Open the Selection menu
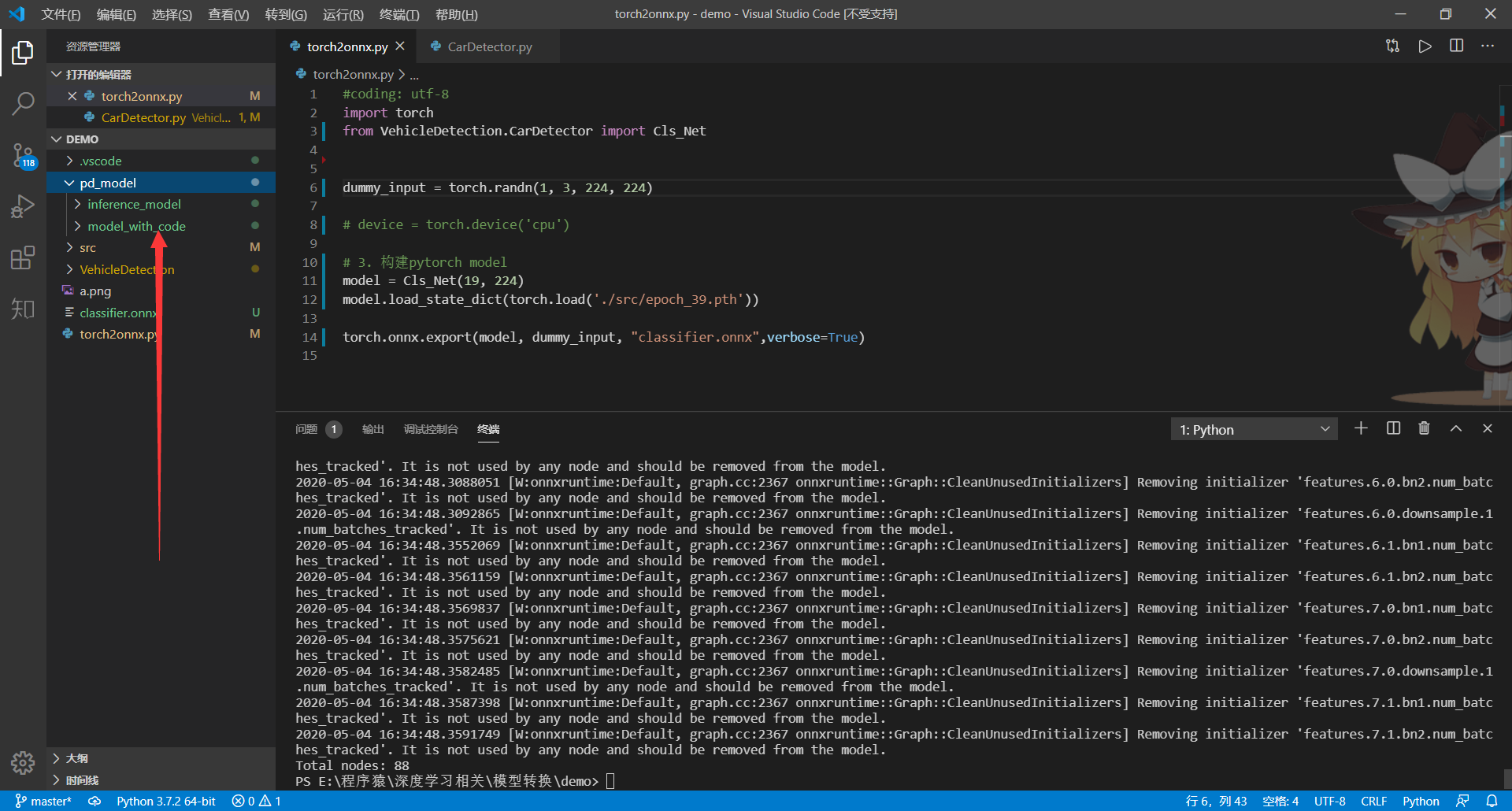Viewport: 1512px width, 811px height. coord(172,14)
